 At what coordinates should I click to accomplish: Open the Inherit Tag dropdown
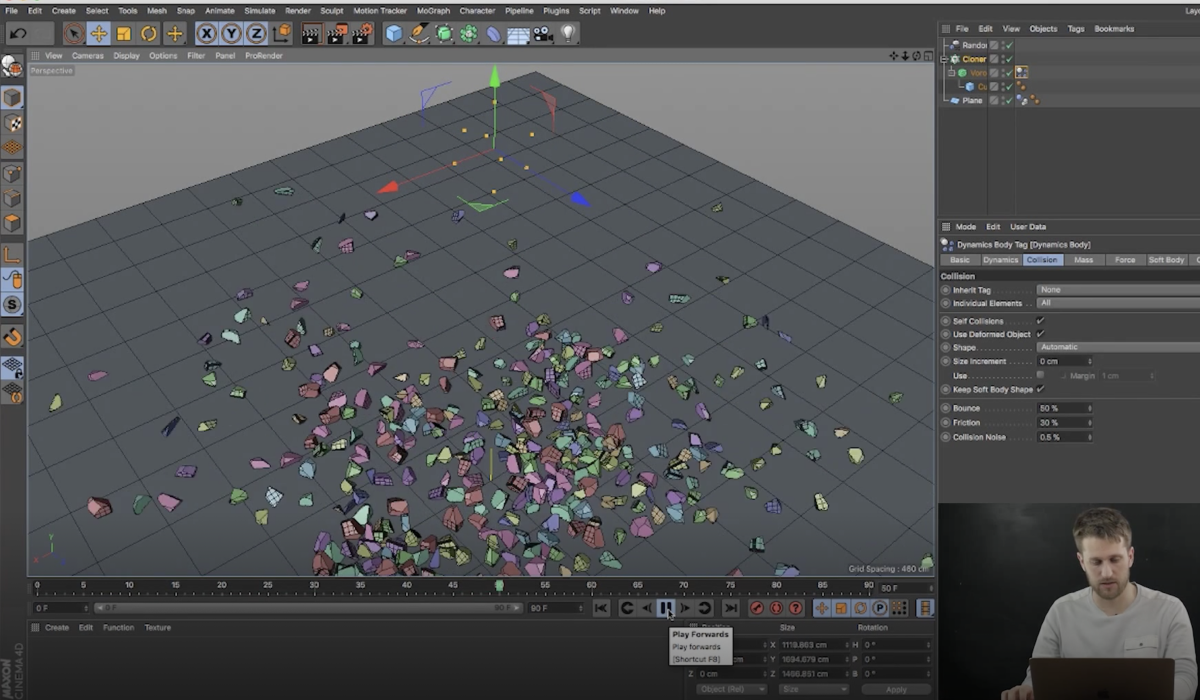pyautogui.click(x=1117, y=290)
